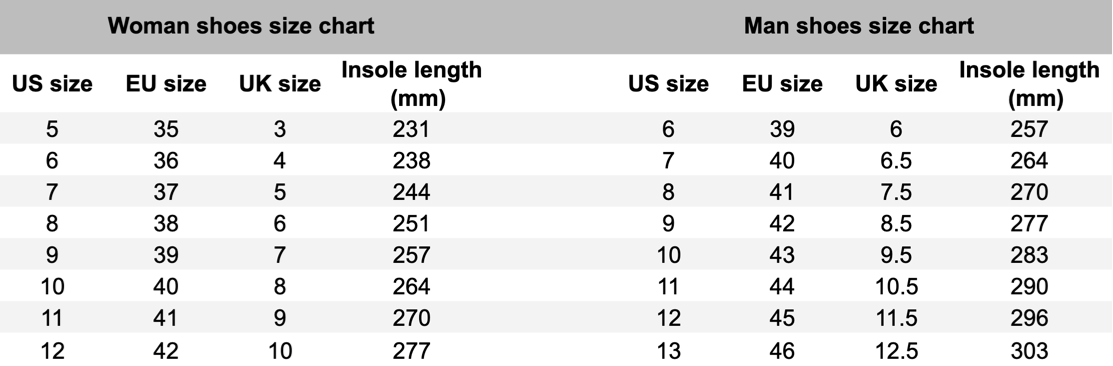Click the woman's US size column header
1113x366 pixels.
pos(52,84)
